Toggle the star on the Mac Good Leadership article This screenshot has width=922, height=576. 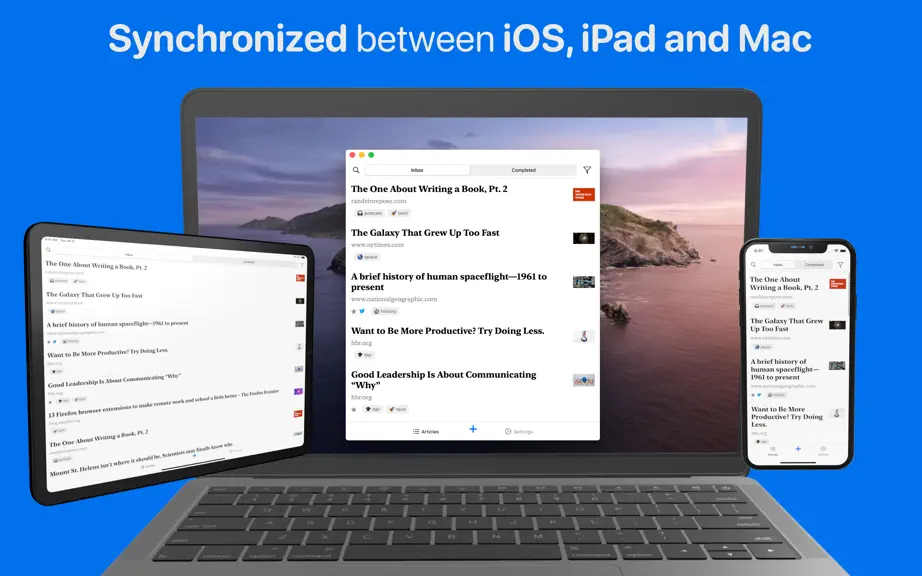(x=353, y=409)
